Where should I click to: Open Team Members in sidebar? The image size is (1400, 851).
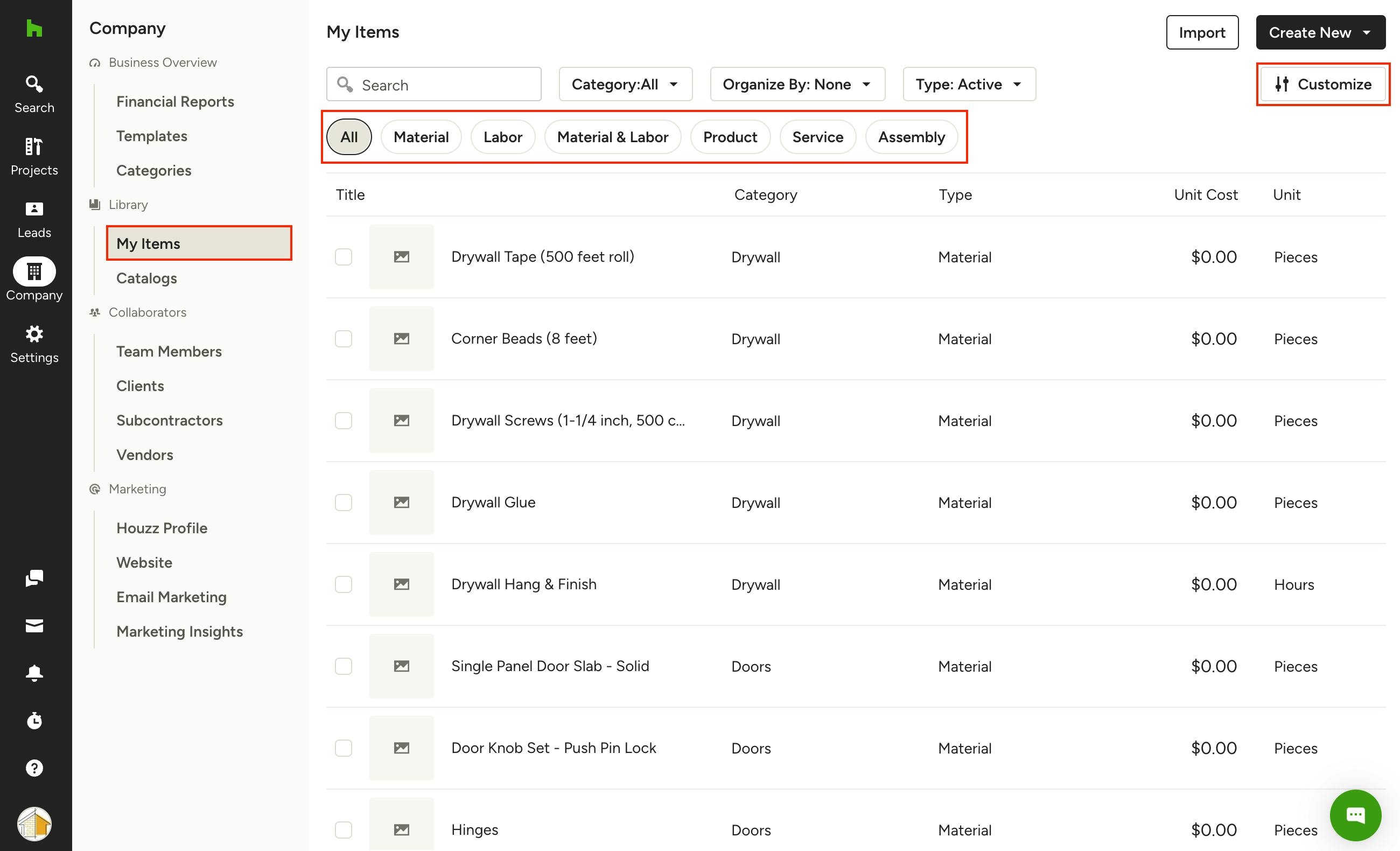169,351
